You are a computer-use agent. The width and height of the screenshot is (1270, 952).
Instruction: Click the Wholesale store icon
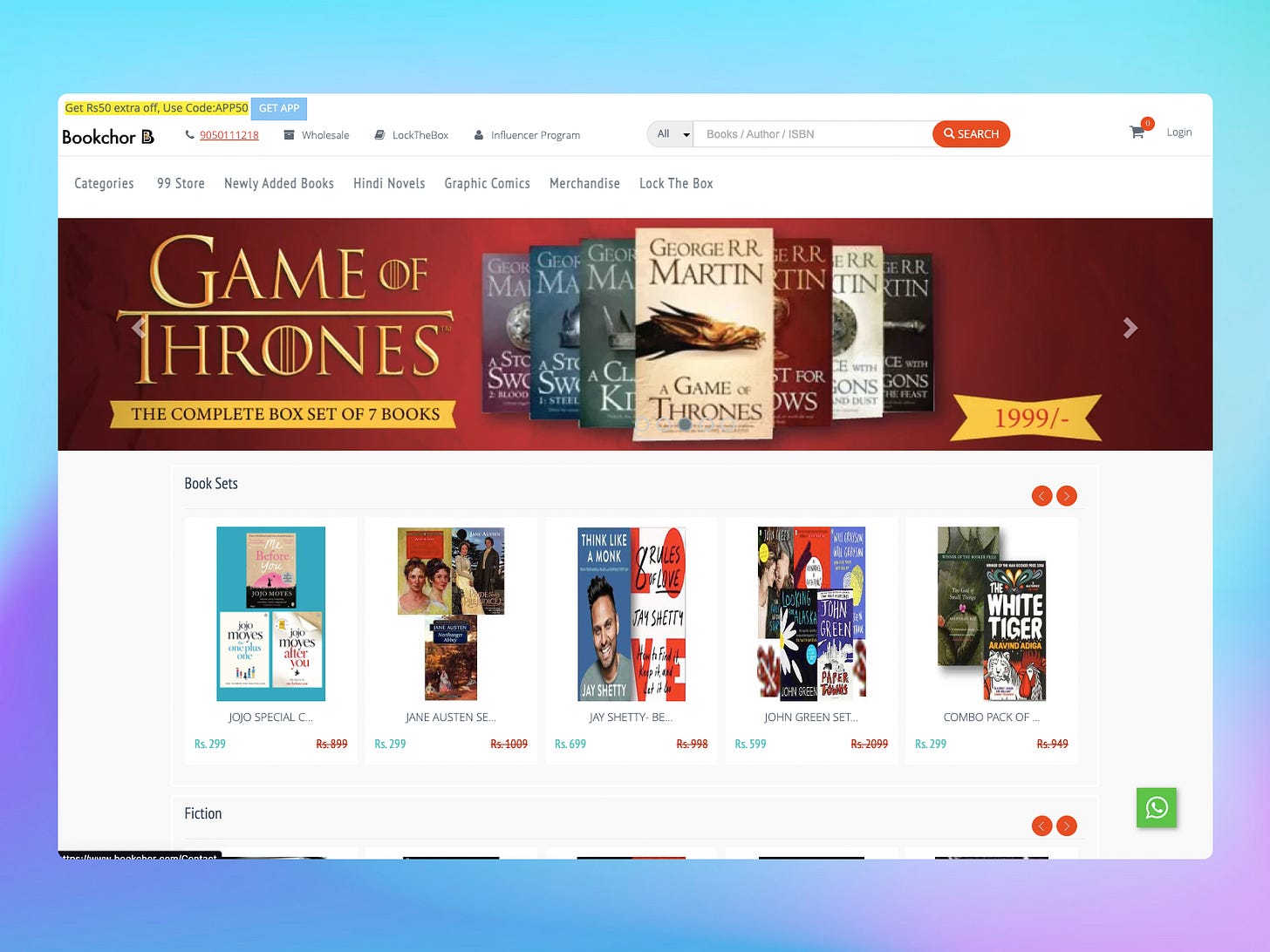click(x=289, y=135)
